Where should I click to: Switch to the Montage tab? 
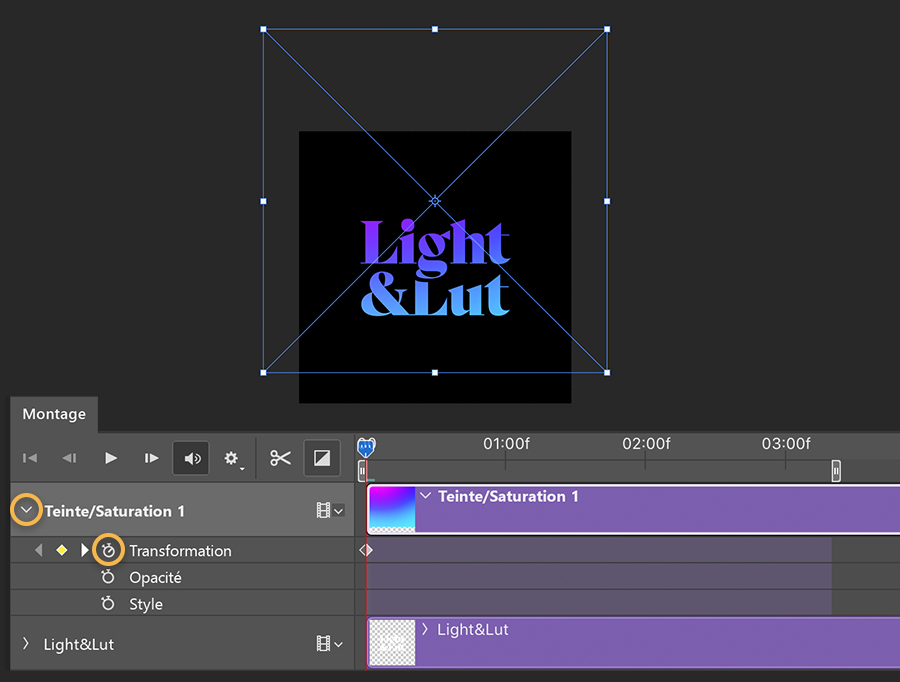(54, 414)
